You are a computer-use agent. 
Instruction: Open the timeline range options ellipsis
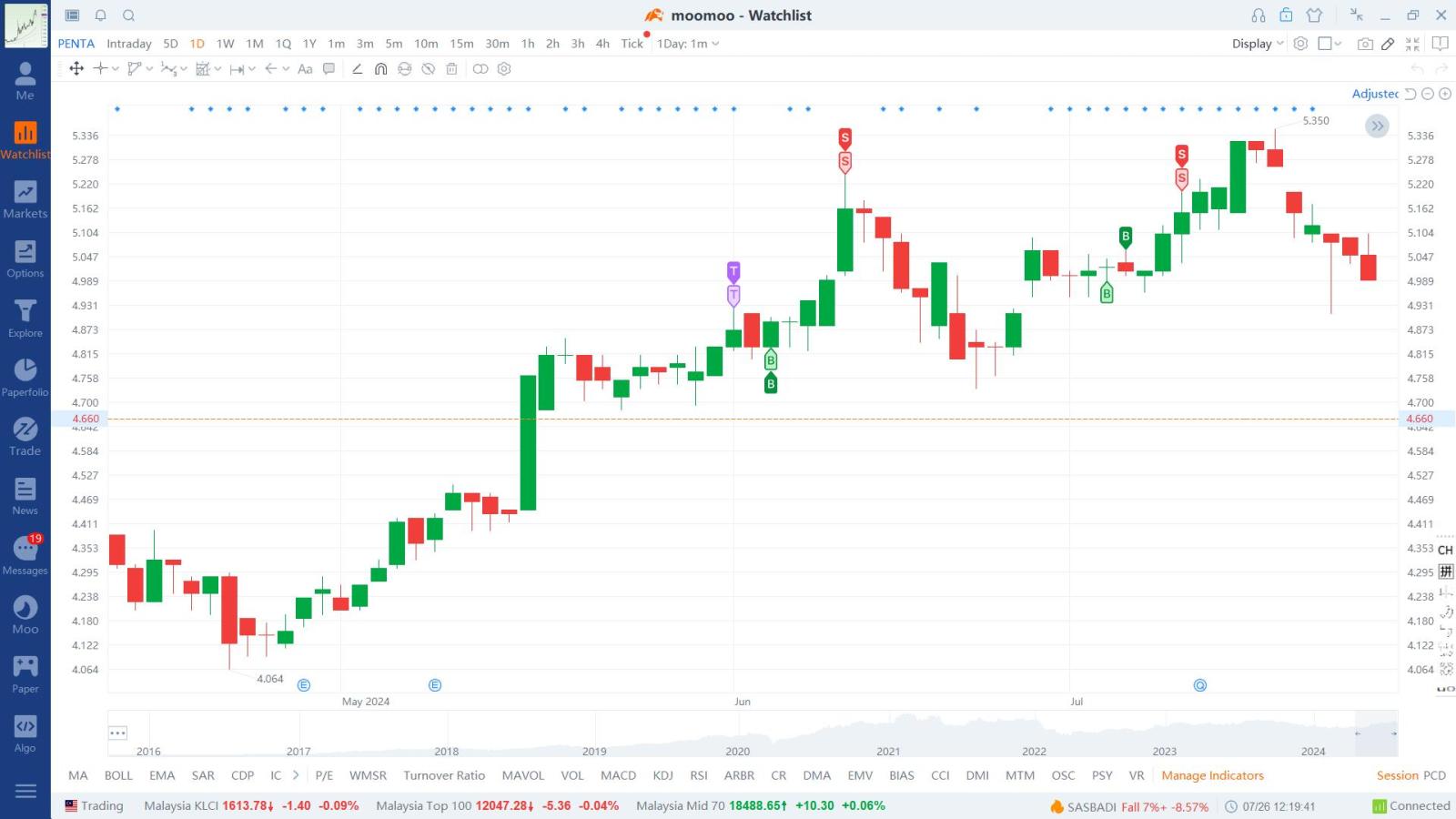117,733
